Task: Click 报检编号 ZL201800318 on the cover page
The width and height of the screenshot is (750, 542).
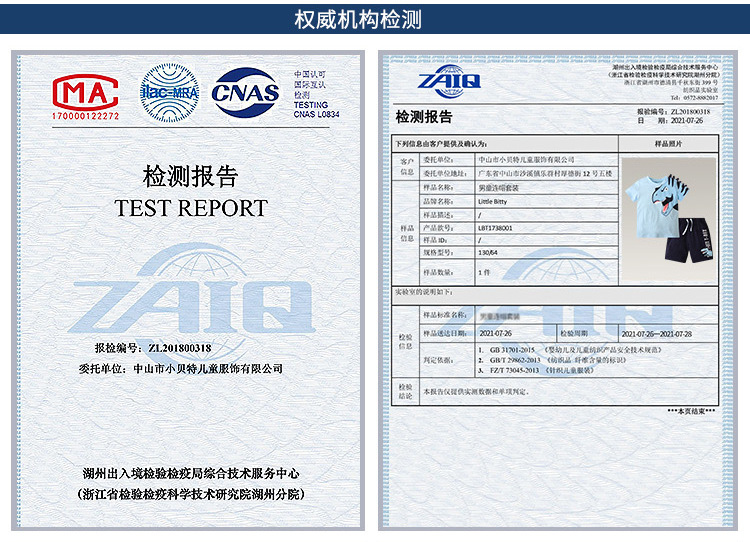Action: [x=153, y=348]
